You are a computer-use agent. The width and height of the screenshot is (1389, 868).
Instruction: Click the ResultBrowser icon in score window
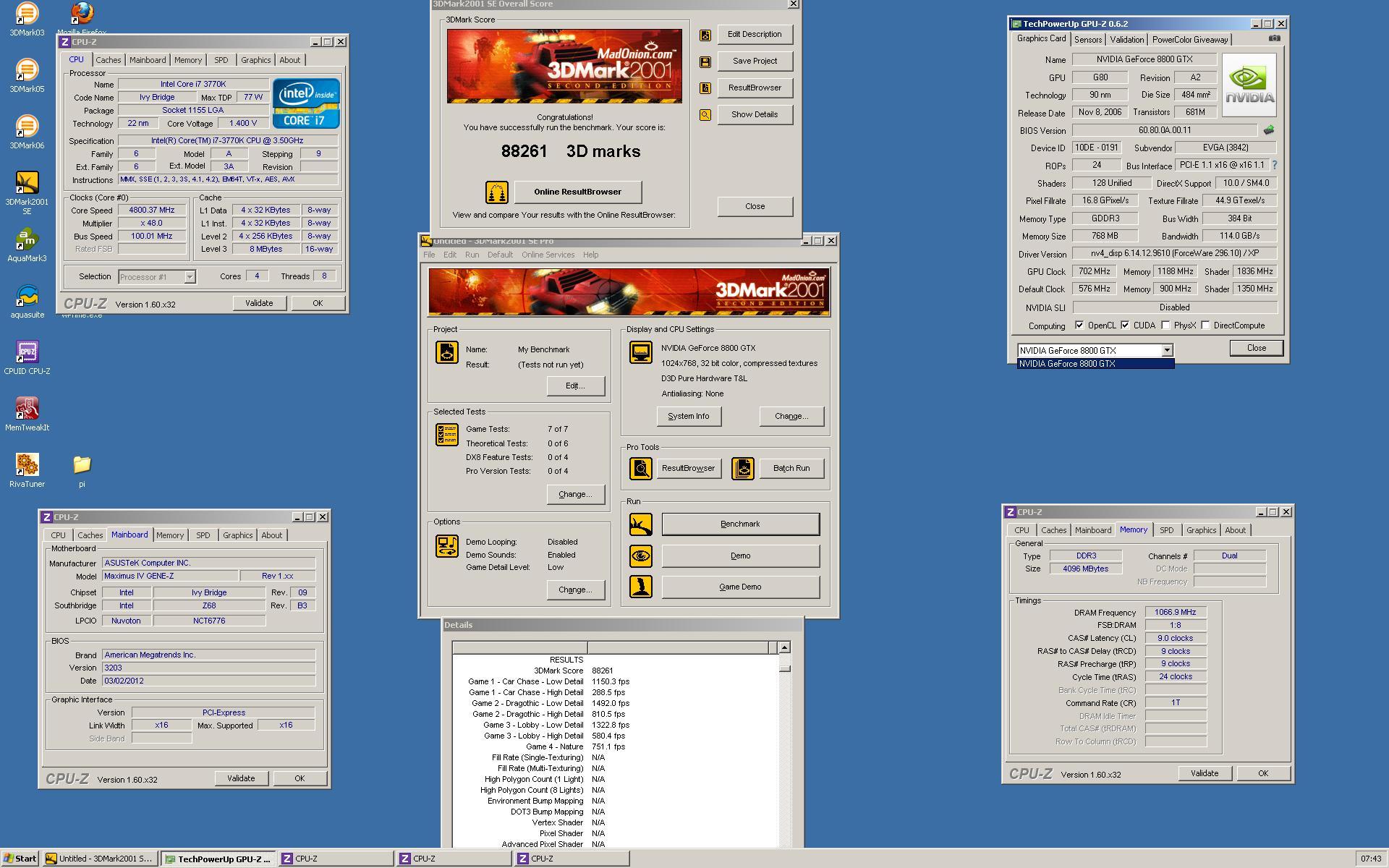(705, 88)
